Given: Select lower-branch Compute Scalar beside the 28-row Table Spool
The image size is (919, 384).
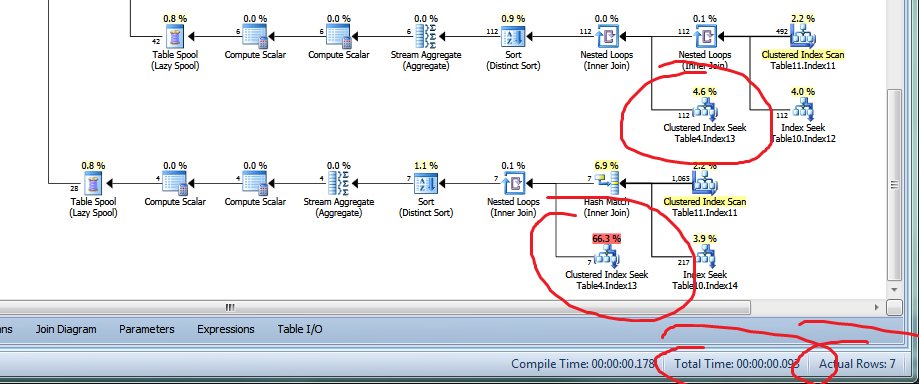Looking at the screenshot, I should 175,184.
